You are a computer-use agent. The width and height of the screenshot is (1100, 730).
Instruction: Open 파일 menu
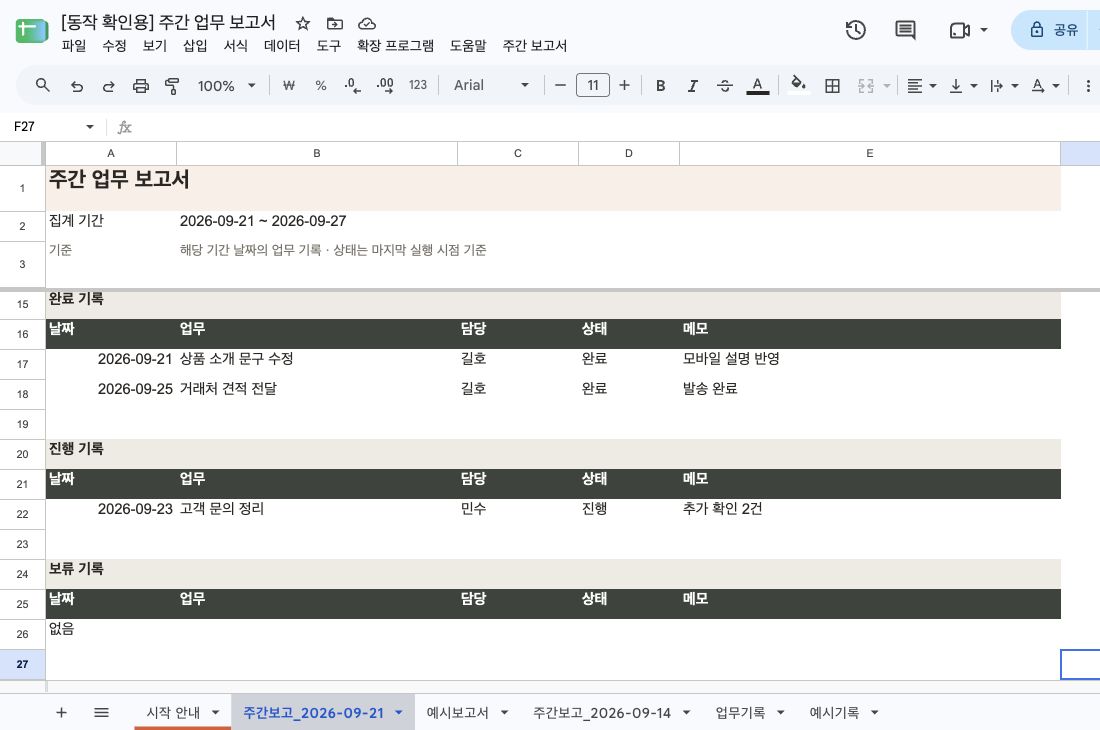74,46
